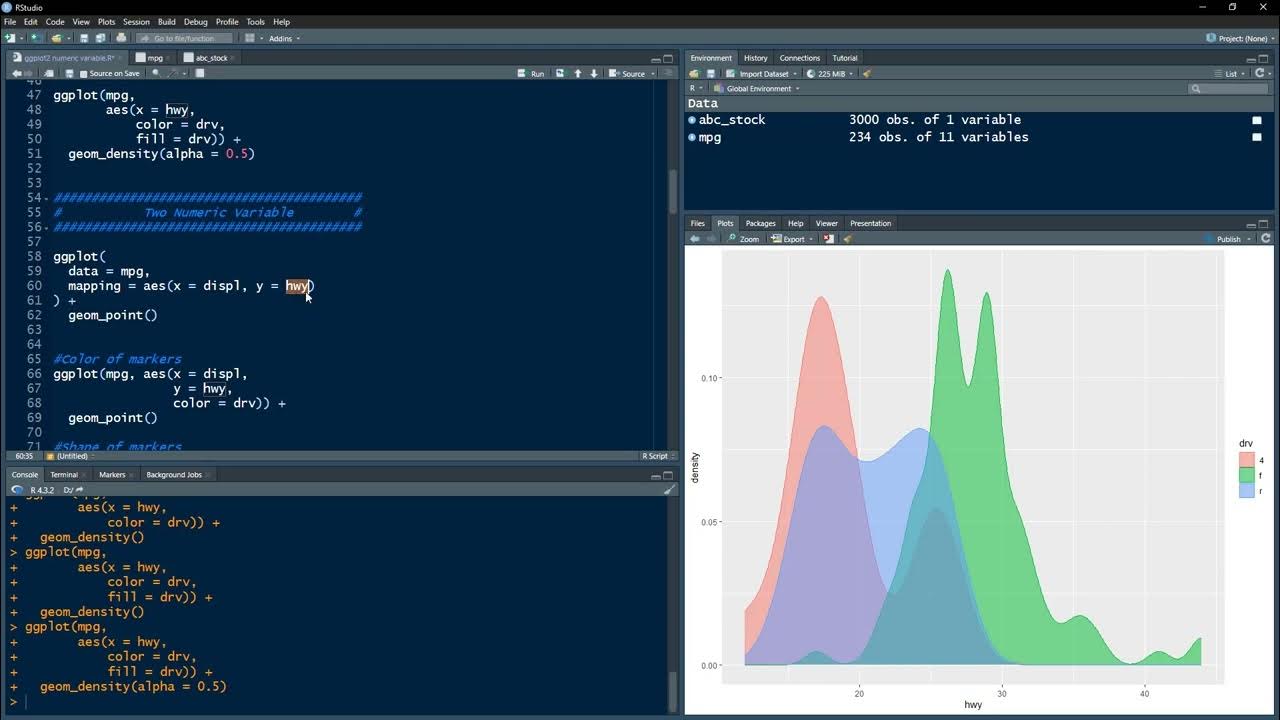The width and height of the screenshot is (1280, 720).
Task: Open the Session menu
Action: coord(136,21)
